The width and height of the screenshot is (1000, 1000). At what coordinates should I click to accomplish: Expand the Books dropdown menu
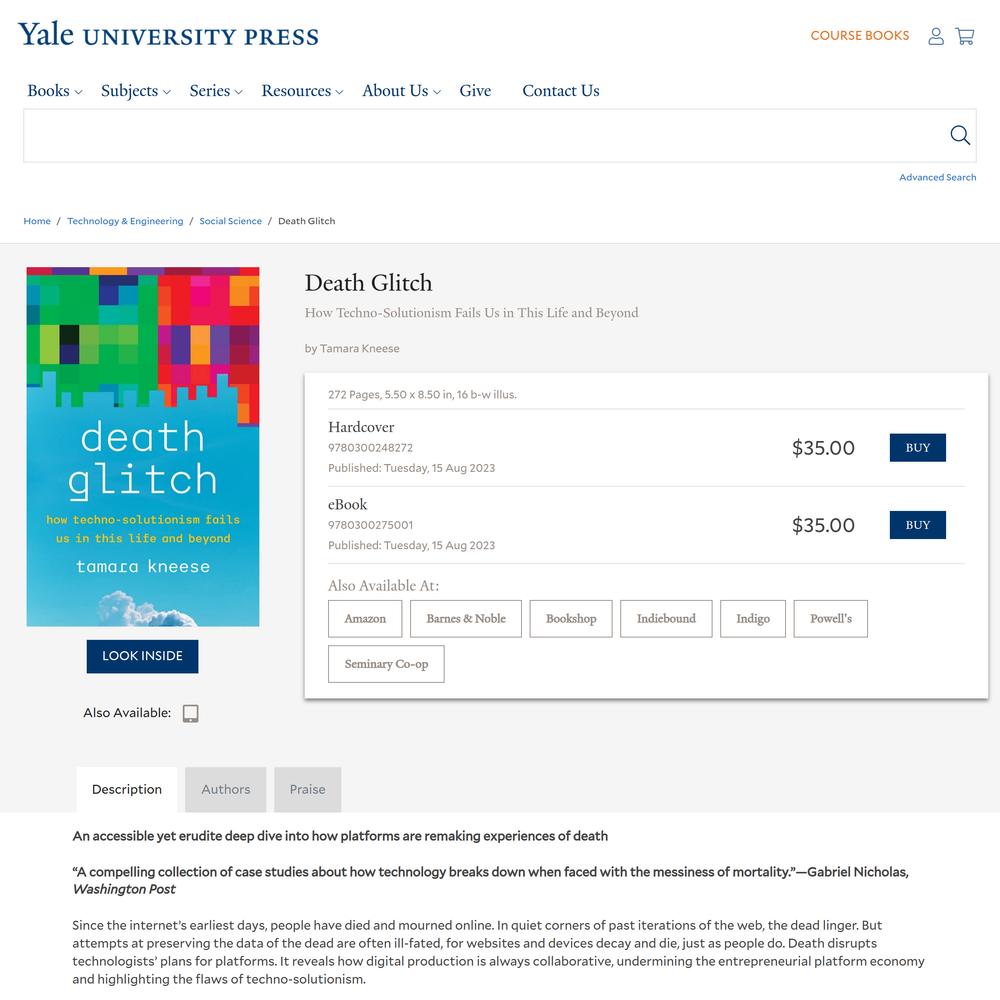click(55, 91)
